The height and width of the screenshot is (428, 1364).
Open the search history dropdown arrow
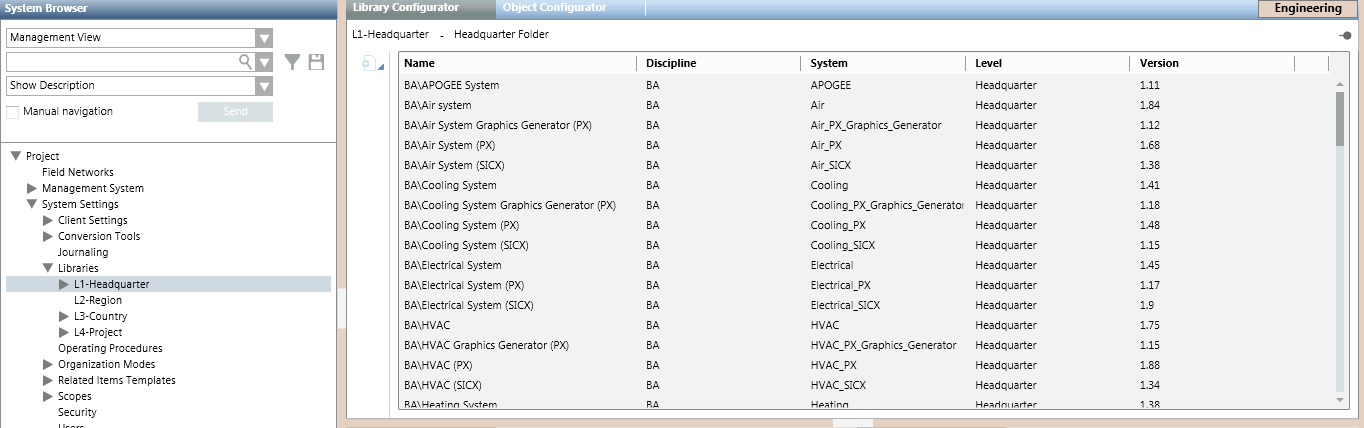(x=264, y=62)
